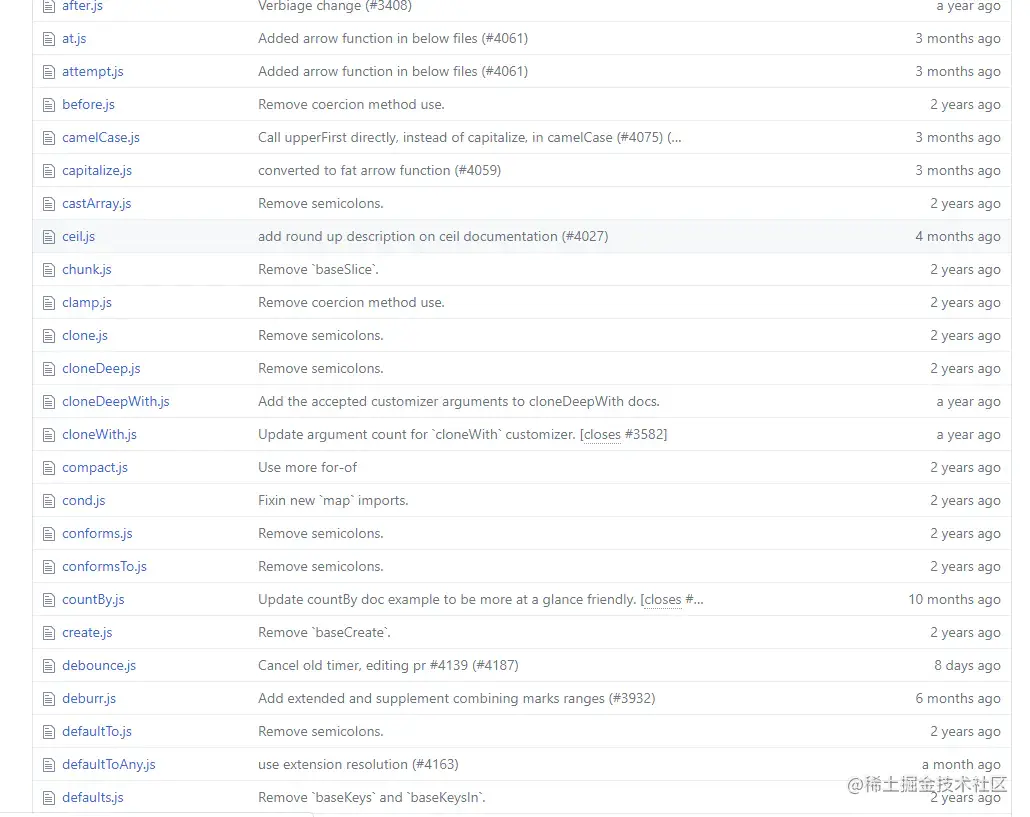Screen dimensions: 1030x817
Task: Open the capitalize.js file
Action: 97,171
